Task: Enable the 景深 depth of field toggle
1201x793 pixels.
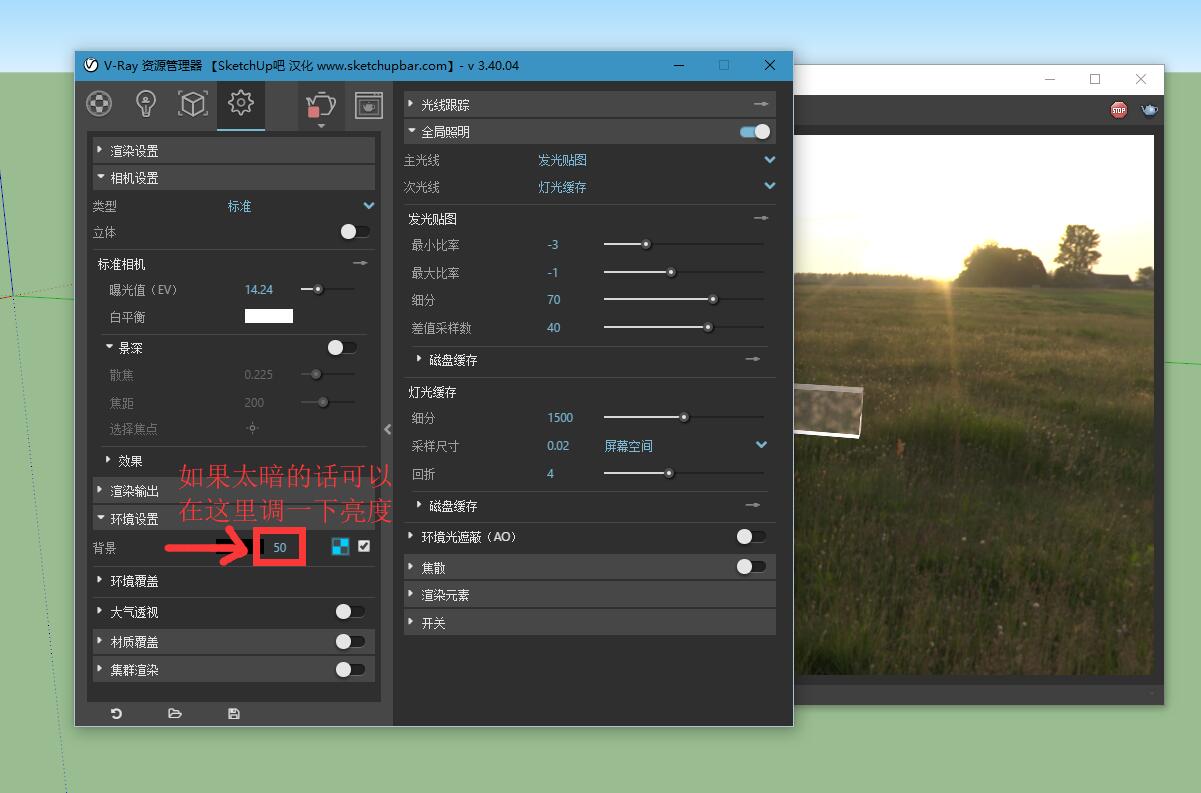Action: pyautogui.click(x=342, y=348)
